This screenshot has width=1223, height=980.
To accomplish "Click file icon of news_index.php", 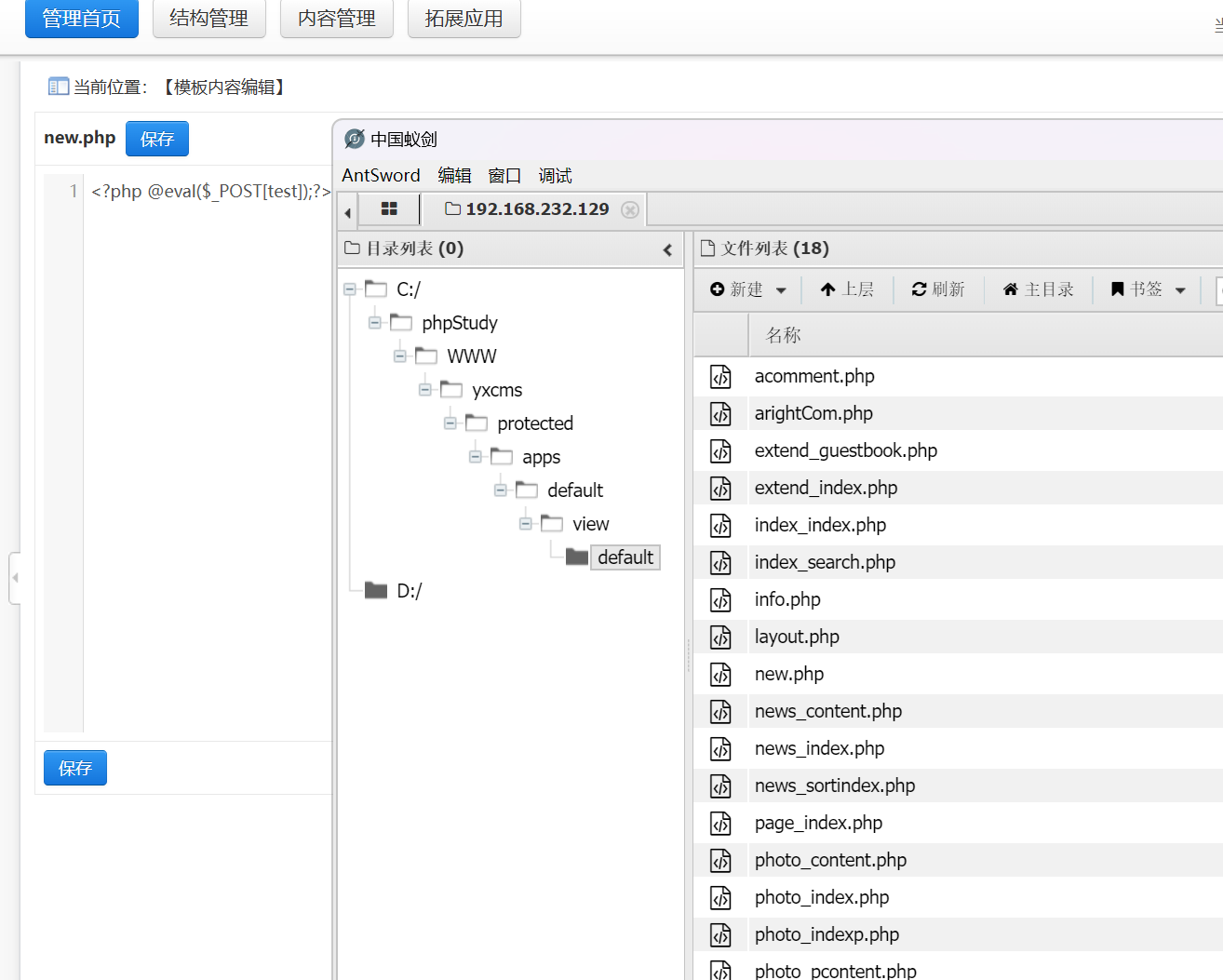I will point(721,748).
